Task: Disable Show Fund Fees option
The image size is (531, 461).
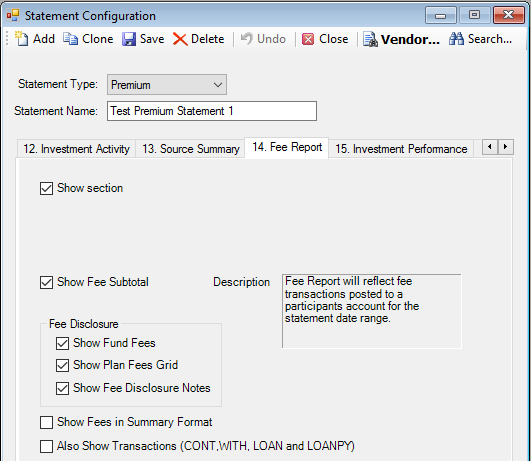Action: tap(62, 343)
